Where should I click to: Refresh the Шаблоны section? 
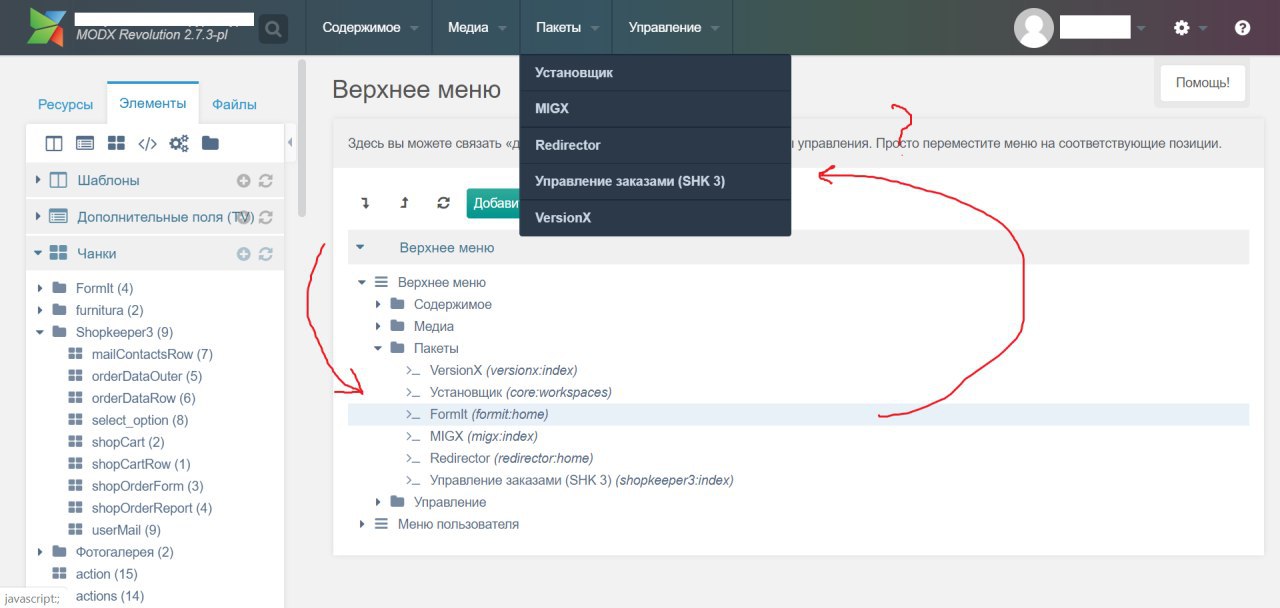[x=265, y=181]
